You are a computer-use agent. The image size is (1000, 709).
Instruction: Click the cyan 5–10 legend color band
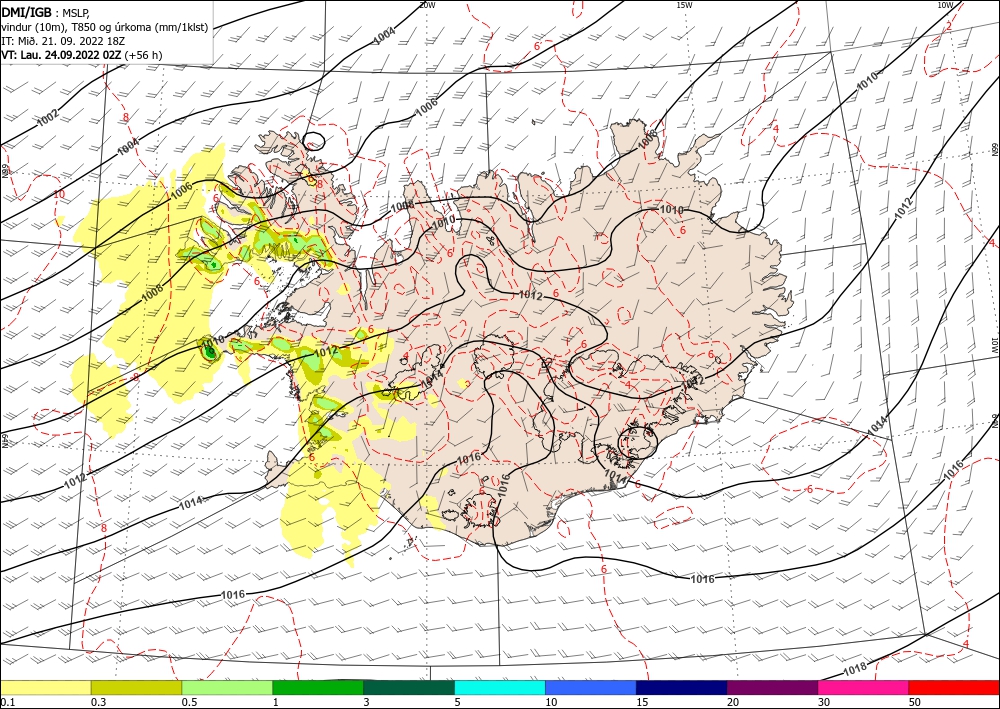pyautogui.click(x=500, y=687)
